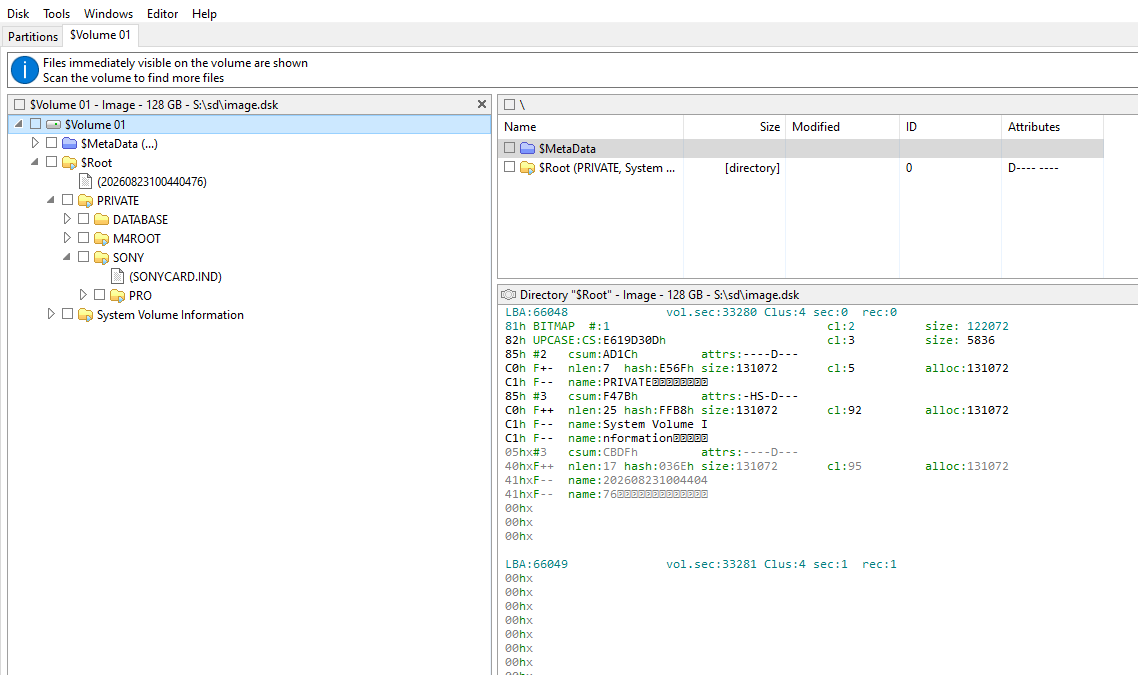
Task: Check the PRO folder checkbox
Action: coord(99,295)
